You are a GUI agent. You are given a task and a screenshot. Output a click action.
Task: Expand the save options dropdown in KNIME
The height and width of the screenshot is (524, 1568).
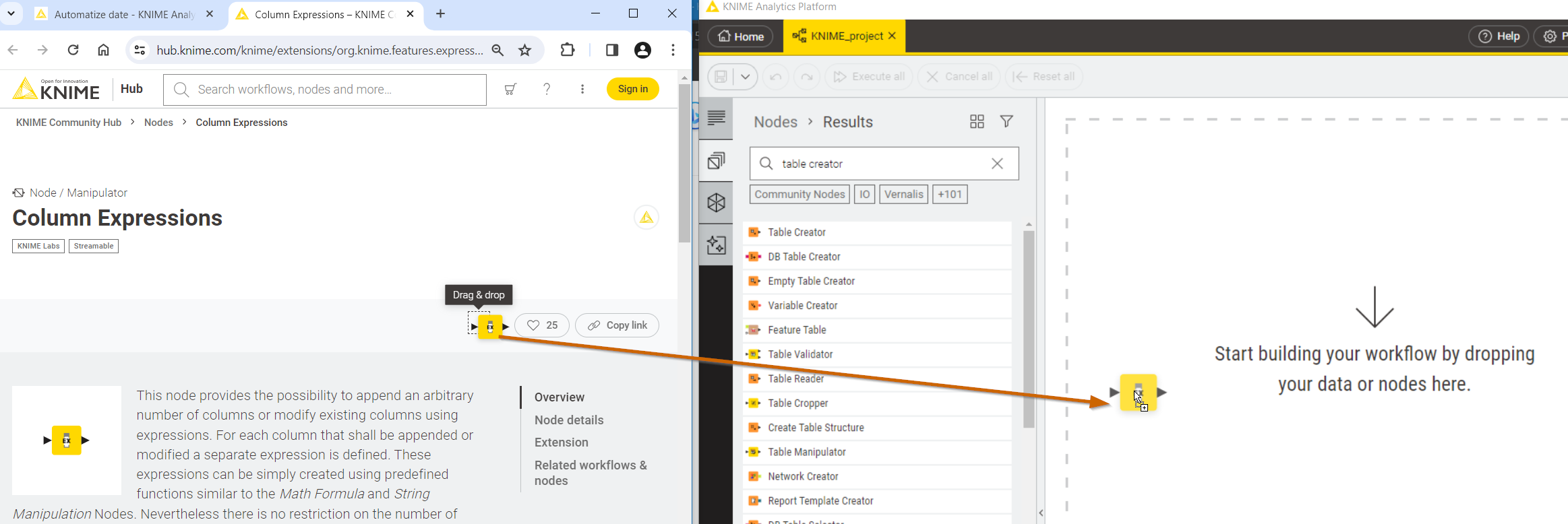745,77
